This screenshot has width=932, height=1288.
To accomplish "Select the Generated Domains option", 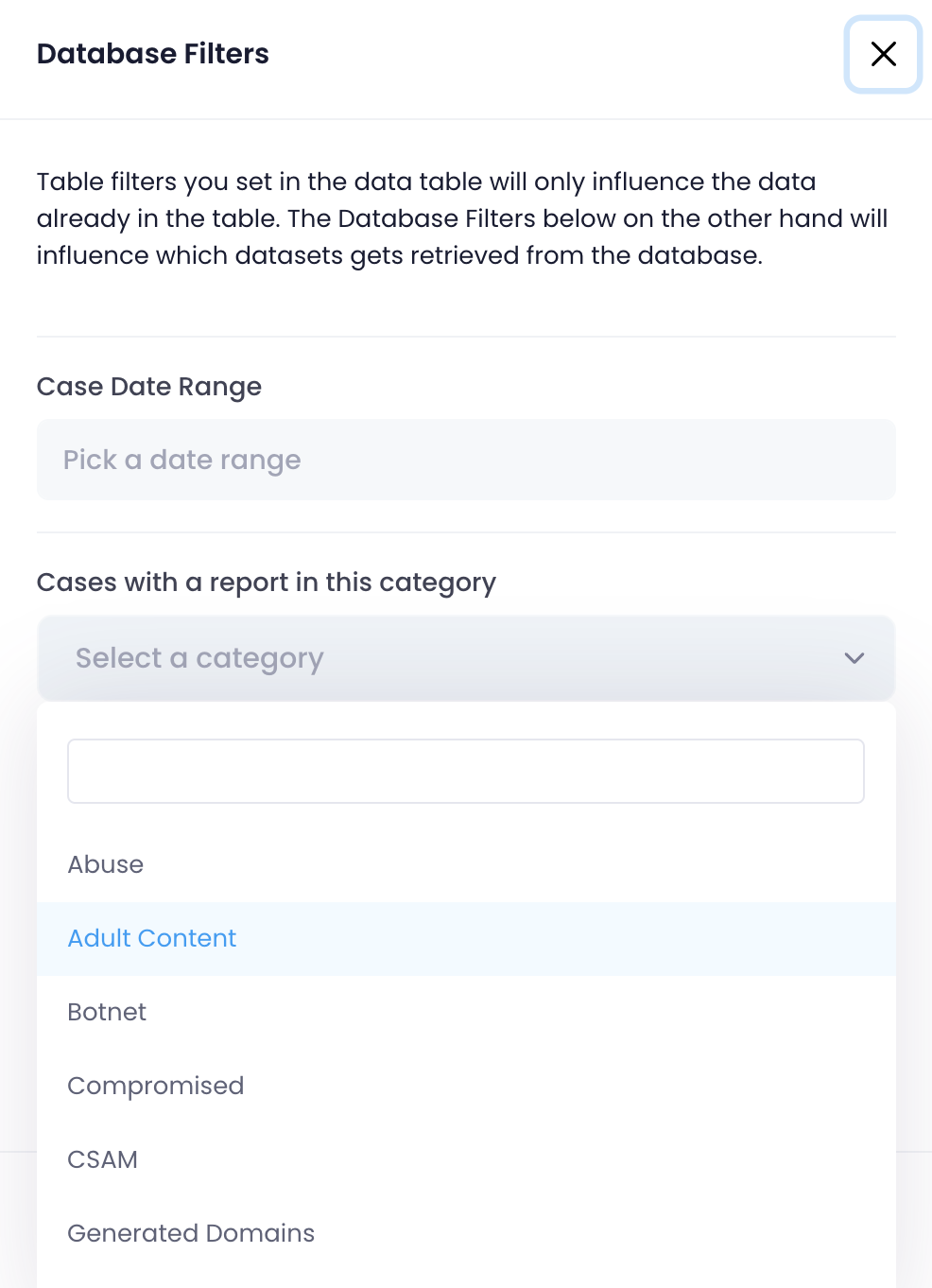I will pos(191,1233).
